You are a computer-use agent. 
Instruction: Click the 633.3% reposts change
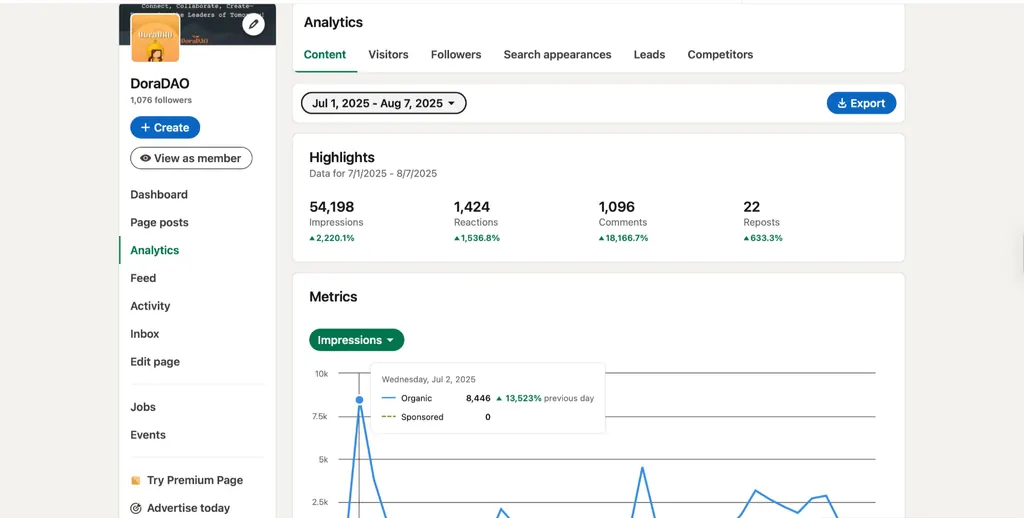763,238
